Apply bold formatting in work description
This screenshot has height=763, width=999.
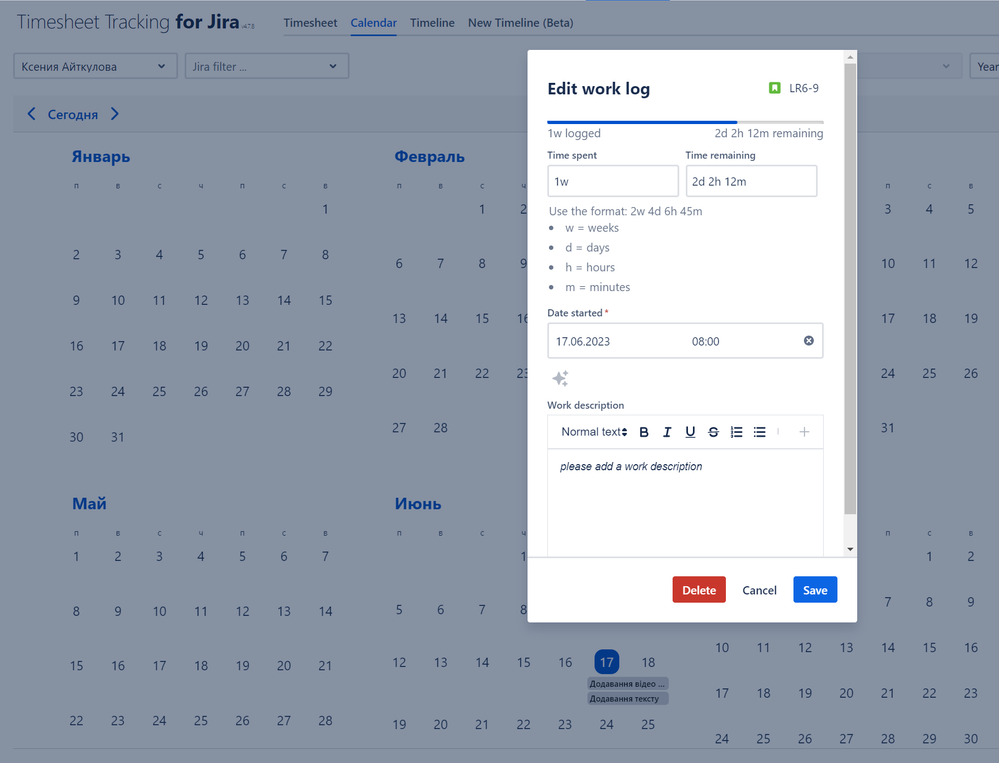(643, 432)
